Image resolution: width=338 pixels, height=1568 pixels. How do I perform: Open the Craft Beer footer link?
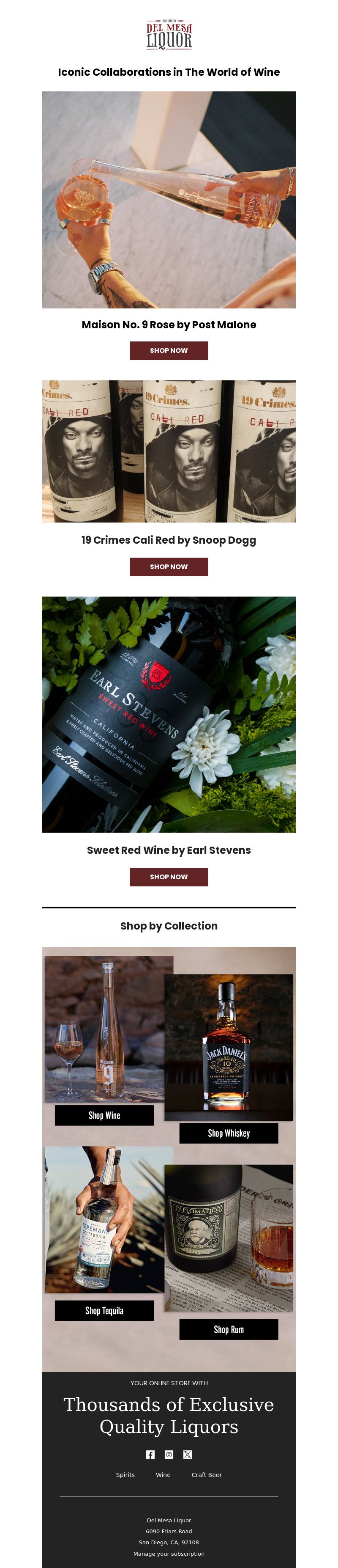(207, 1475)
